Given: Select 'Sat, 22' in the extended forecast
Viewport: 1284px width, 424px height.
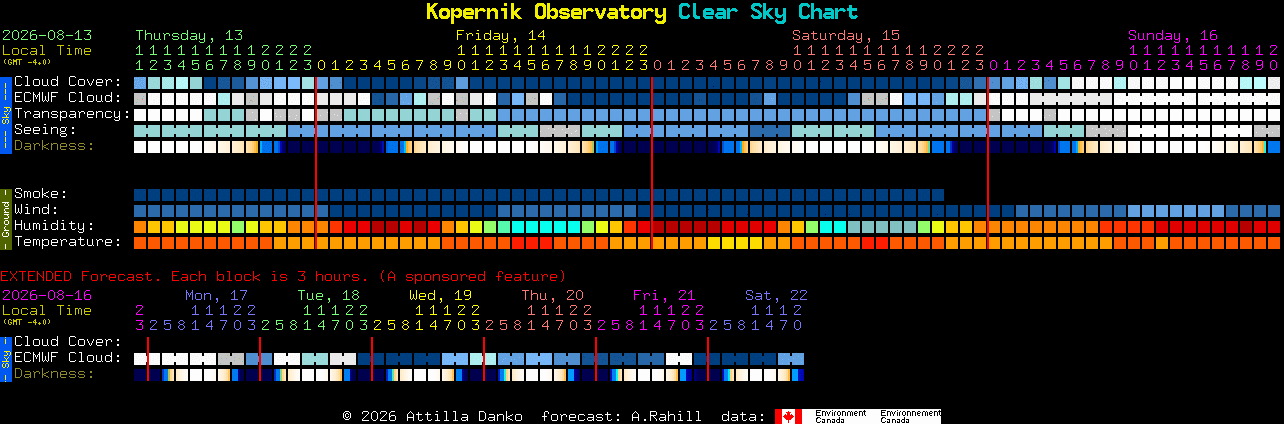Looking at the screenshot, I should pos(776,295).
